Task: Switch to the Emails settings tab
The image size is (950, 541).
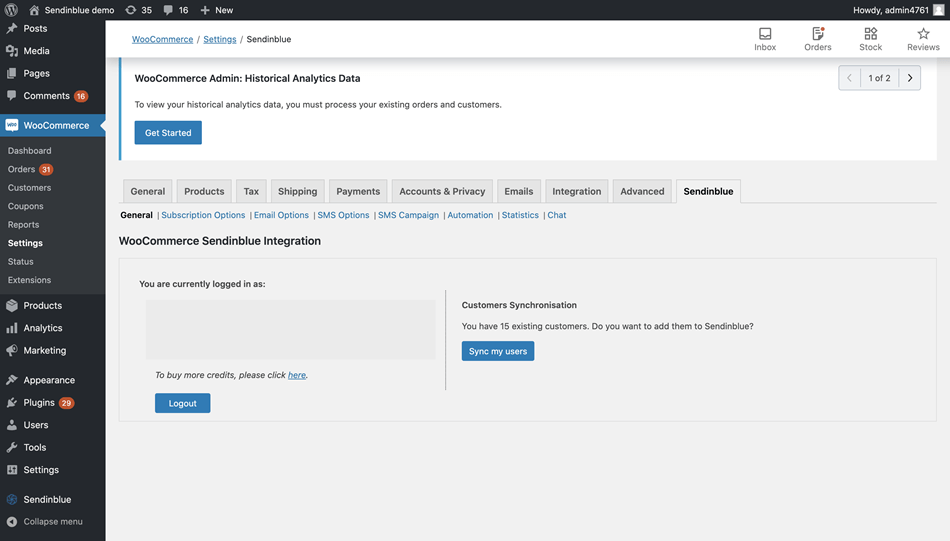Action: pos(519,191)
